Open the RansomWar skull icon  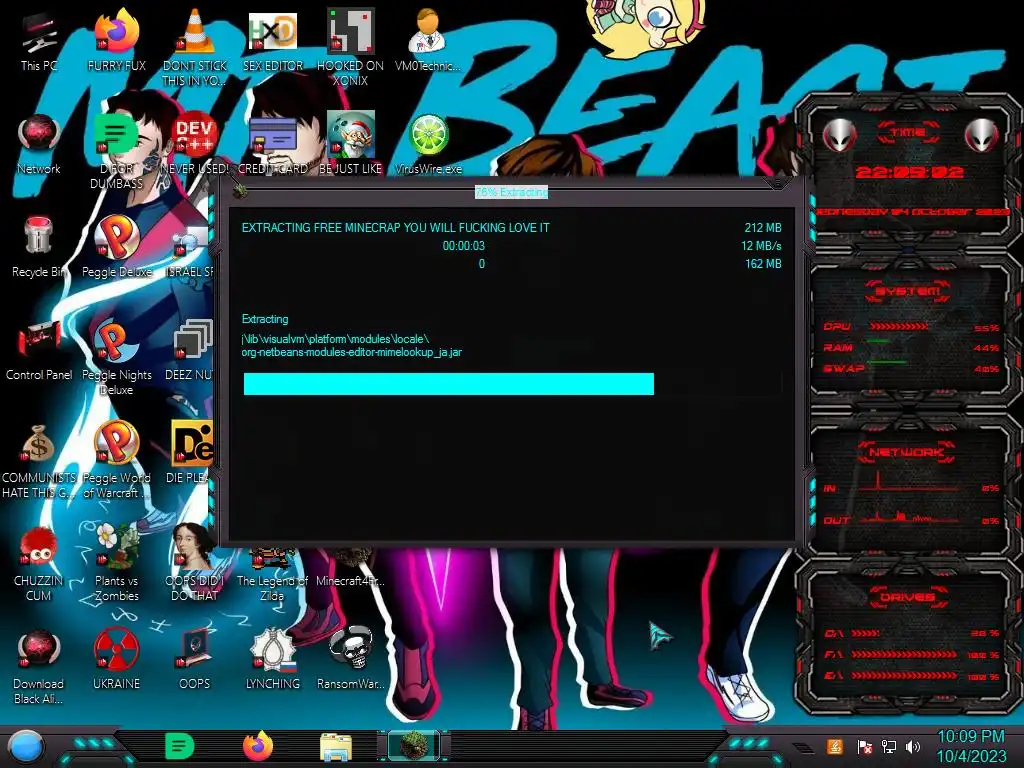(x=351, y=648)
